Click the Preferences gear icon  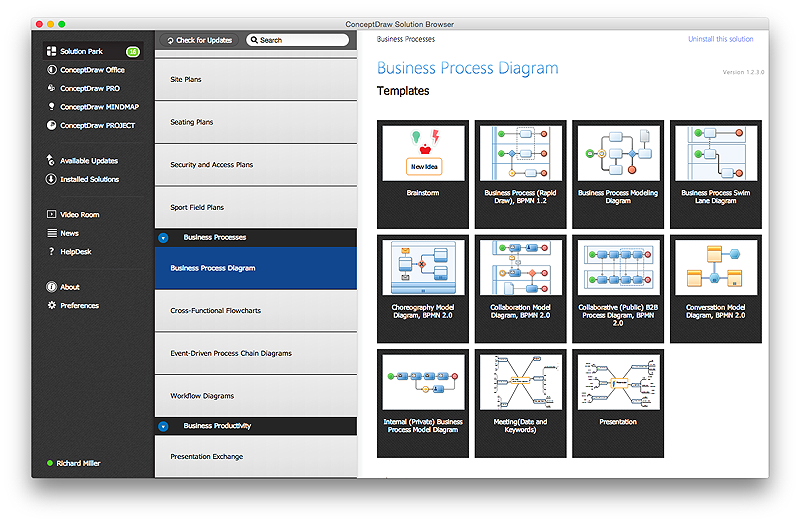tap(51, 305)
